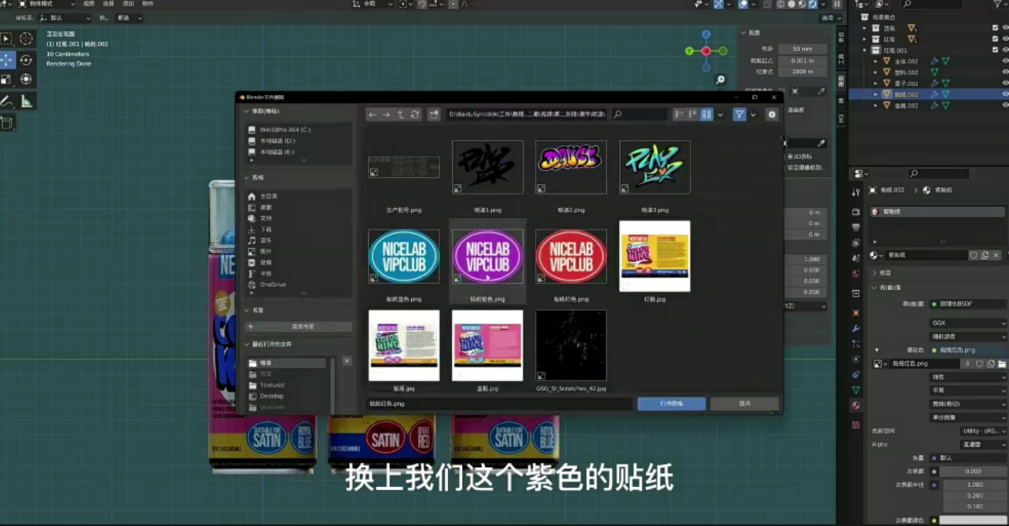Image resolution: width=1009 pixels, height=526 pixels.
Task: Select purple NICELAB VIPCLUB sticker thumbnail
Action: point(487,256)
